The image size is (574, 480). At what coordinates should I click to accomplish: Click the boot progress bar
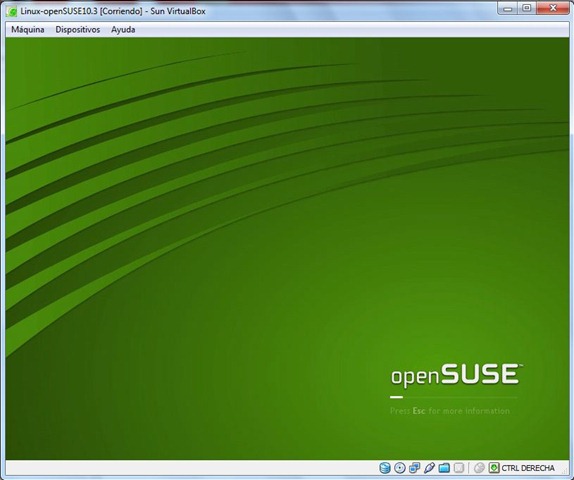454,397
